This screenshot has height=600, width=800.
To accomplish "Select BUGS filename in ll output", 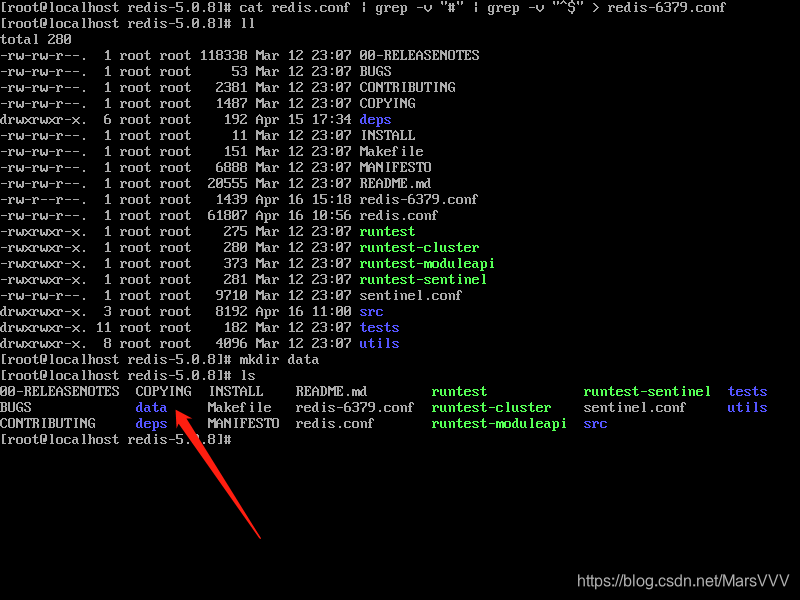I will coord(376,71).
